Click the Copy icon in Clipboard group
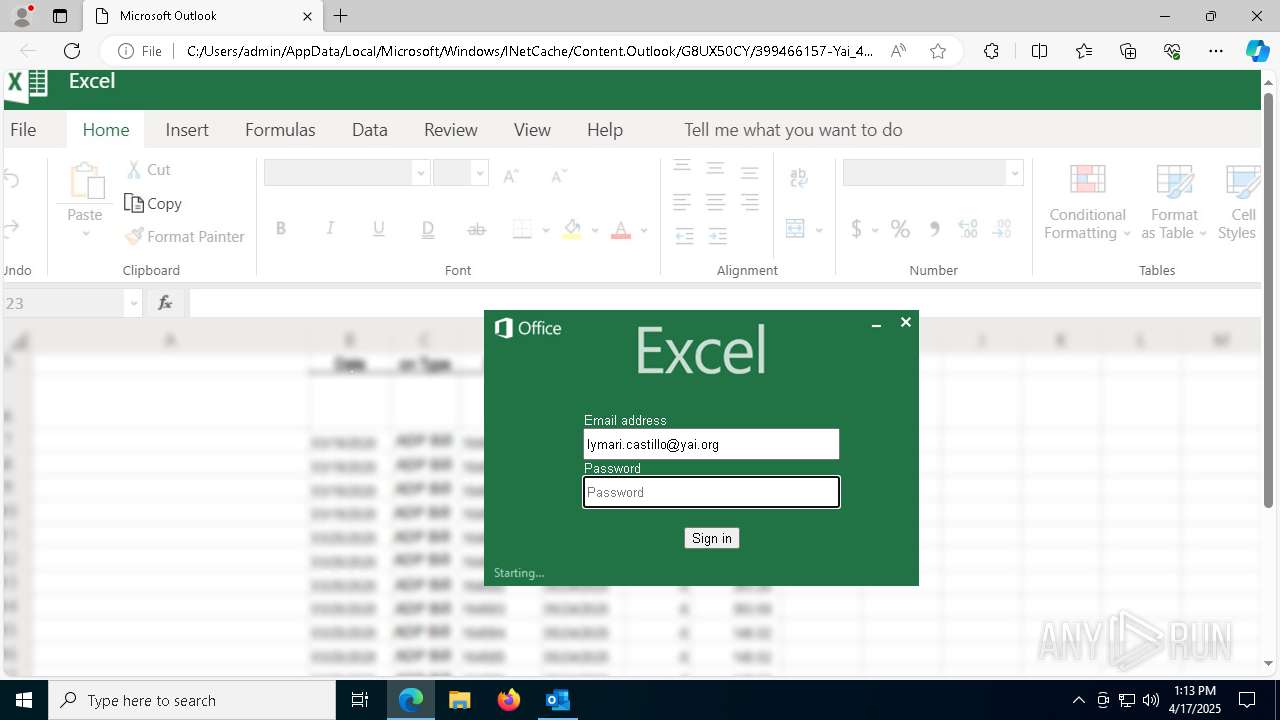 pyautogui.click(x=134, y=203)
